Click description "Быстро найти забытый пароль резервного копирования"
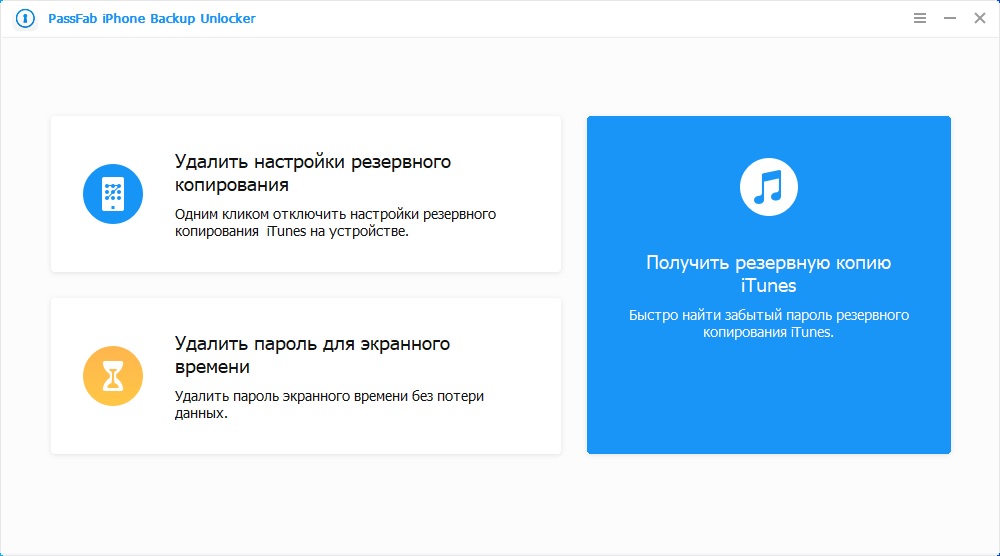The width and height of the screenshot is (1000, 556). (768, 323)
